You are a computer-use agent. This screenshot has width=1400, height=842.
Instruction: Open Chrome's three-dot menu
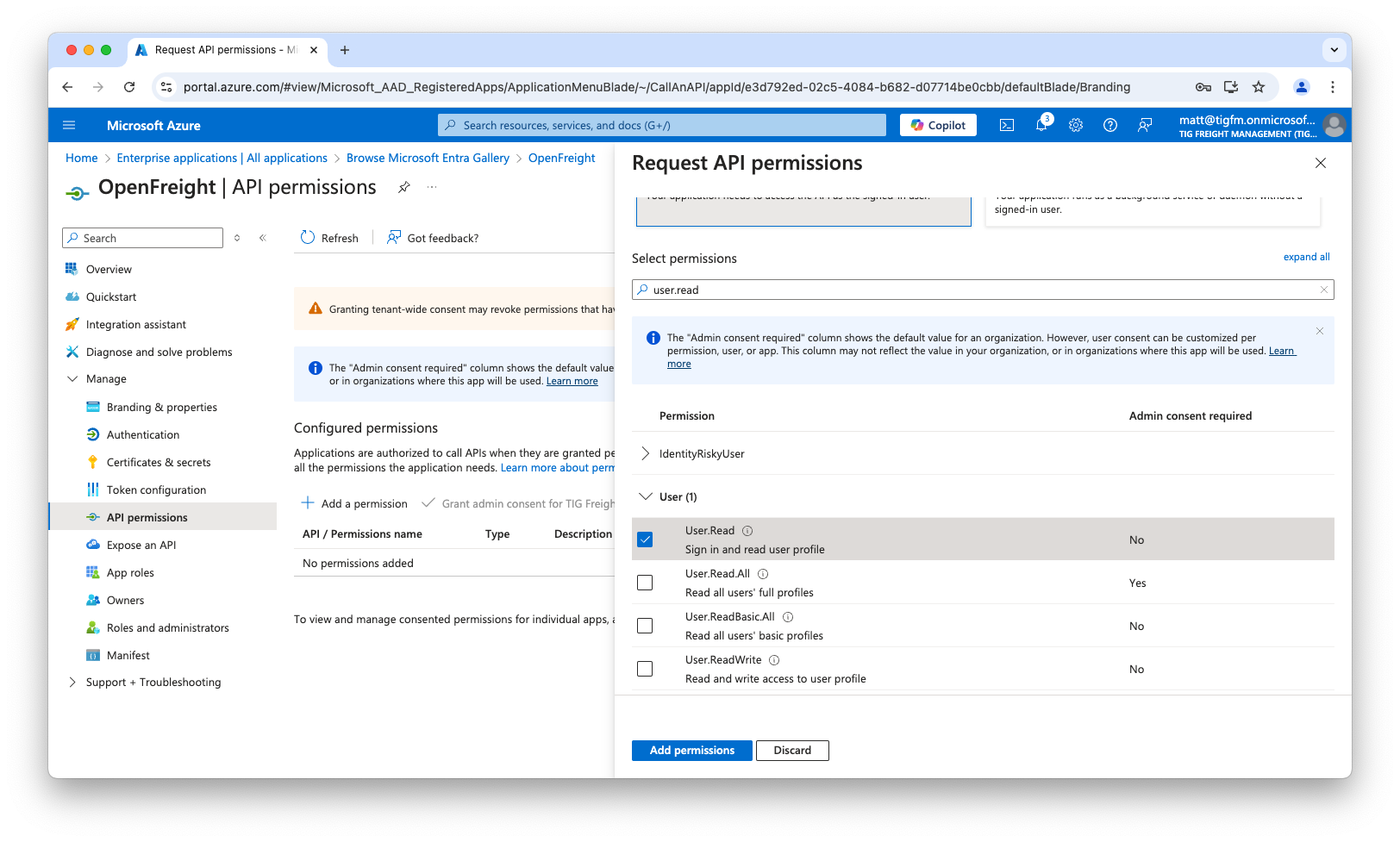tap(1333, 87)
